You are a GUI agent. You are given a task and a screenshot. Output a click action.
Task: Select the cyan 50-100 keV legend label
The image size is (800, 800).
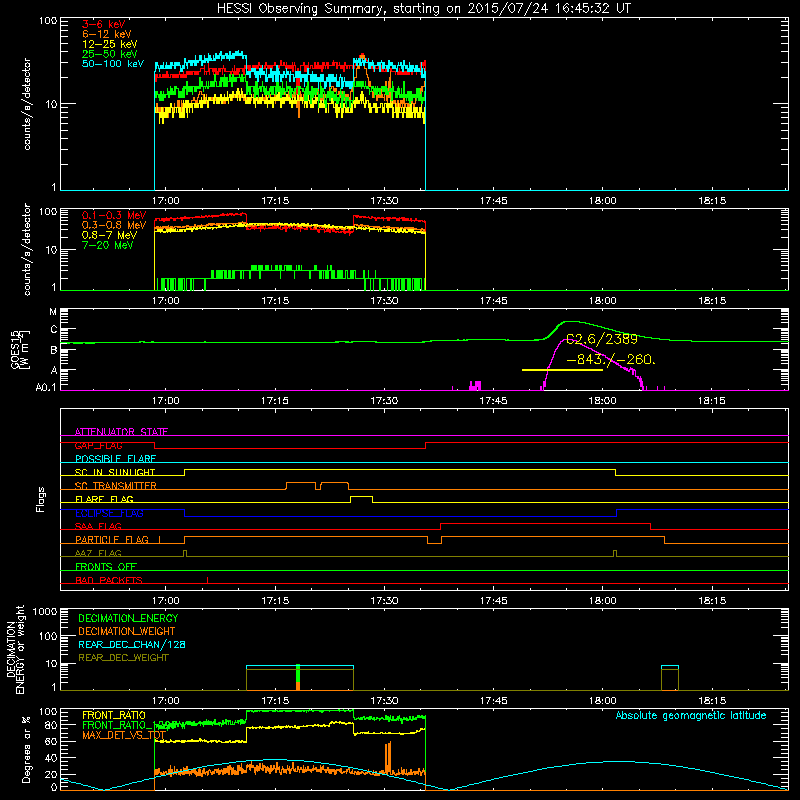[113, 64]
